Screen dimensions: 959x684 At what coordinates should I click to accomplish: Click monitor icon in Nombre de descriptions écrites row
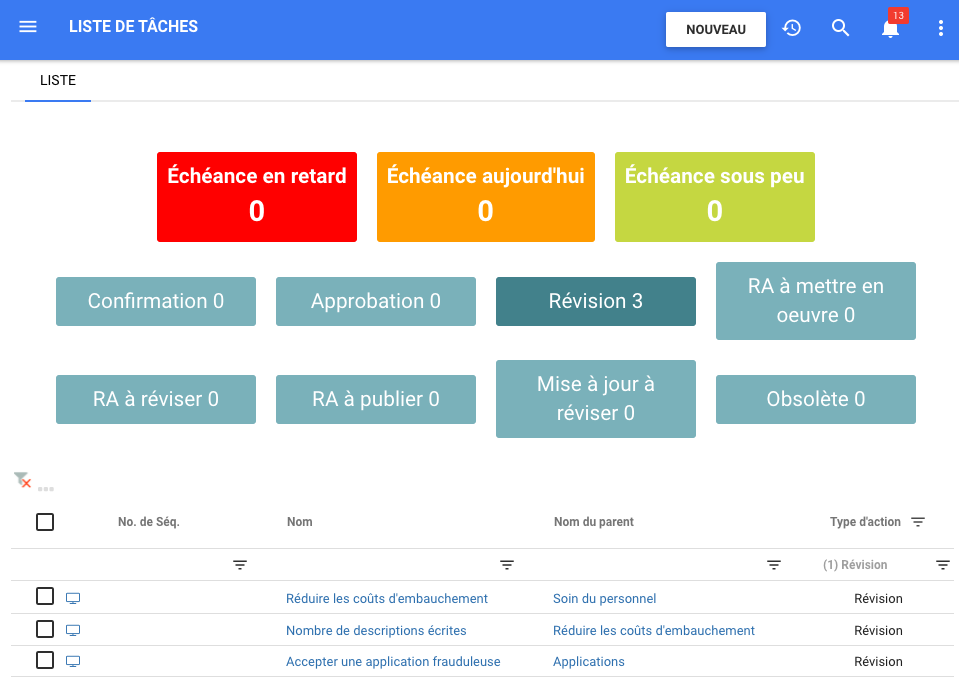(x=73, y=630)
